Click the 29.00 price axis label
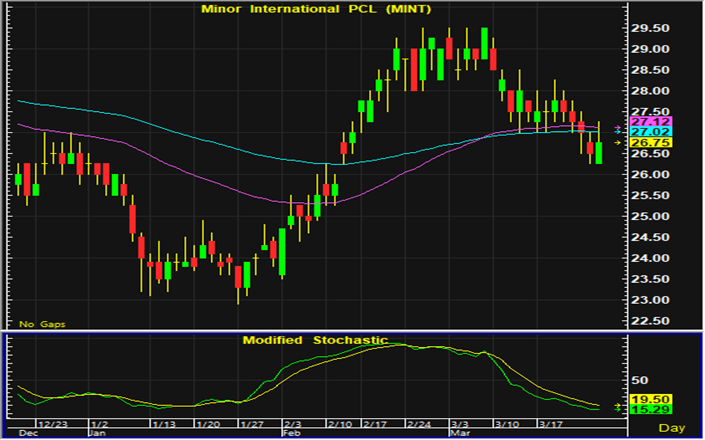705x440 pixels. (650, 49)
